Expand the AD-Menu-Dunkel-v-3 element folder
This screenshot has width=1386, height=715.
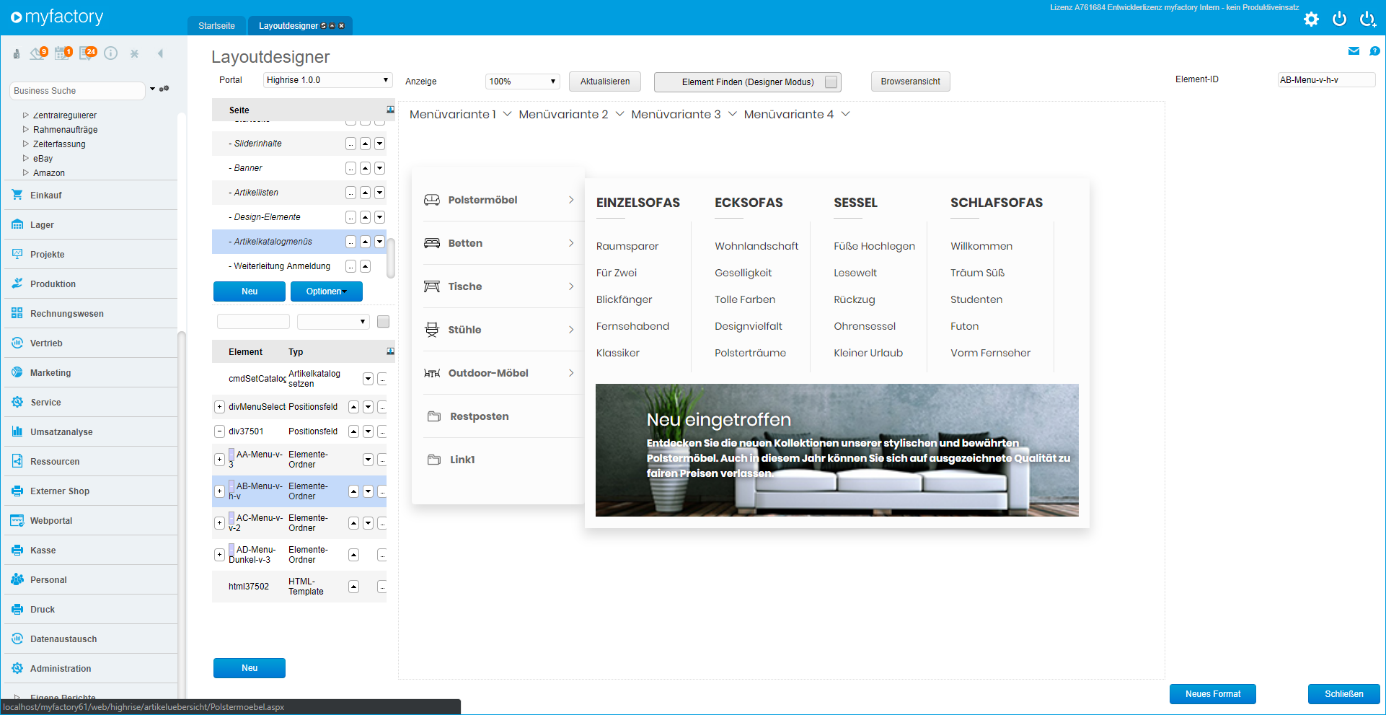point(219,554)
